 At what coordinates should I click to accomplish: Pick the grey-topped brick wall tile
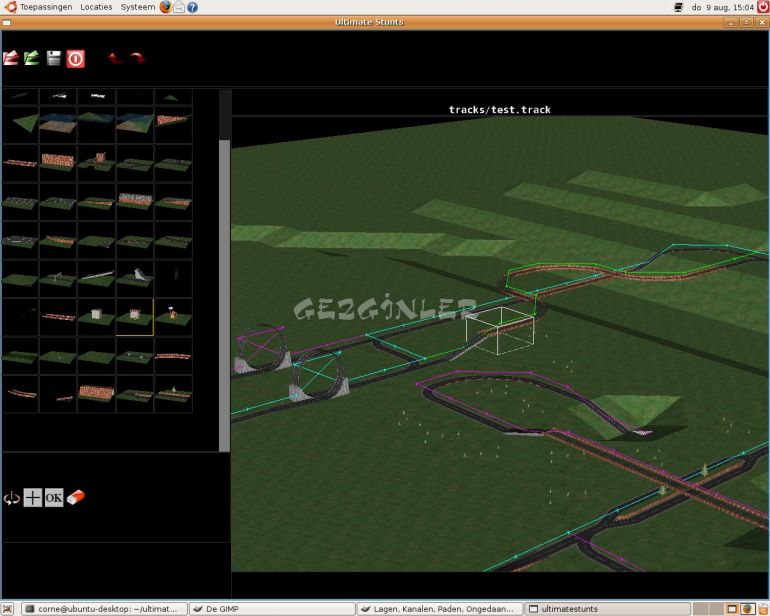[x=135, y=200]
